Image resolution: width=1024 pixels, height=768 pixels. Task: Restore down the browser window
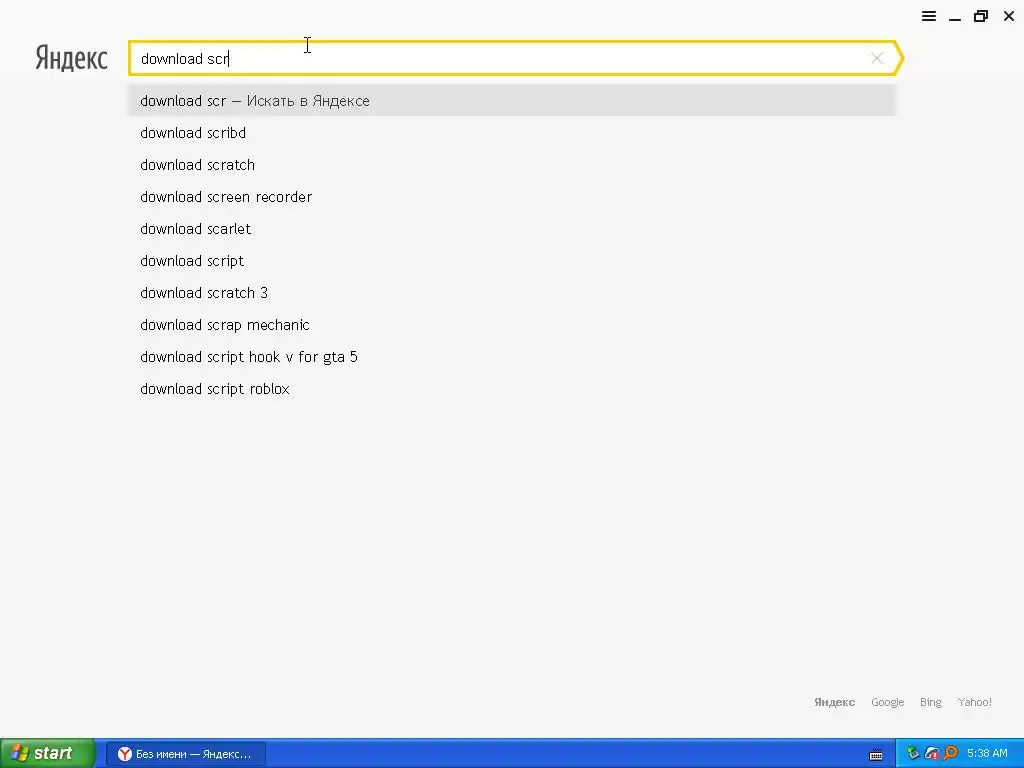tap(981, 16)
